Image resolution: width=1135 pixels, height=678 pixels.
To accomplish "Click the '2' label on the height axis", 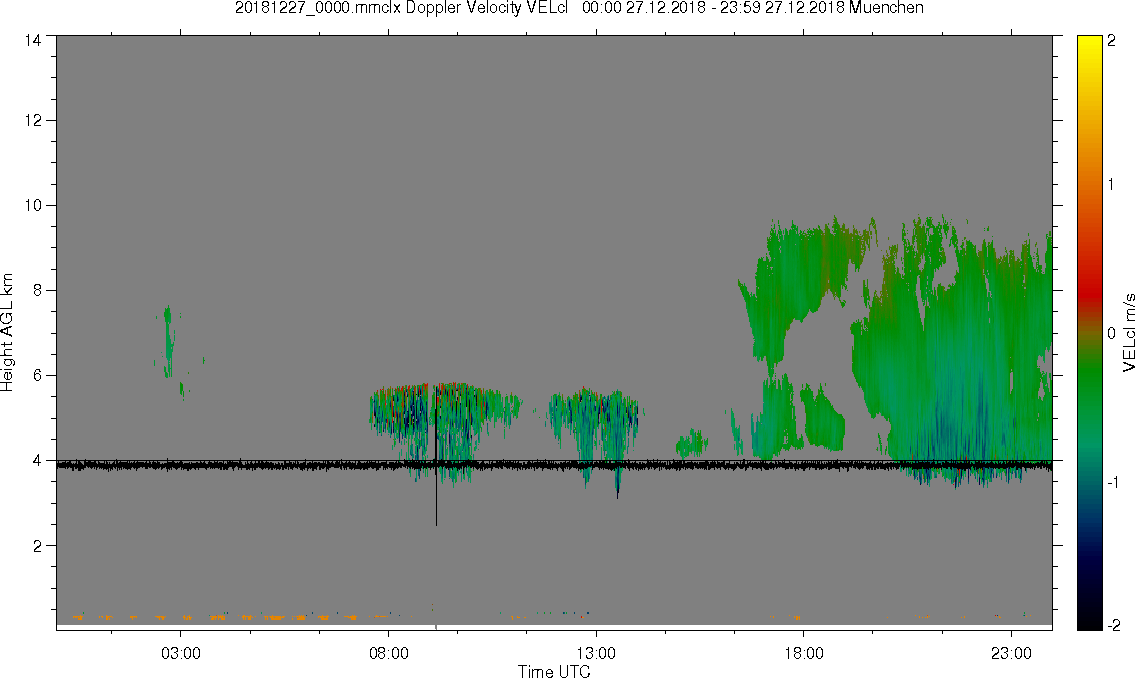I will [37, 546].
